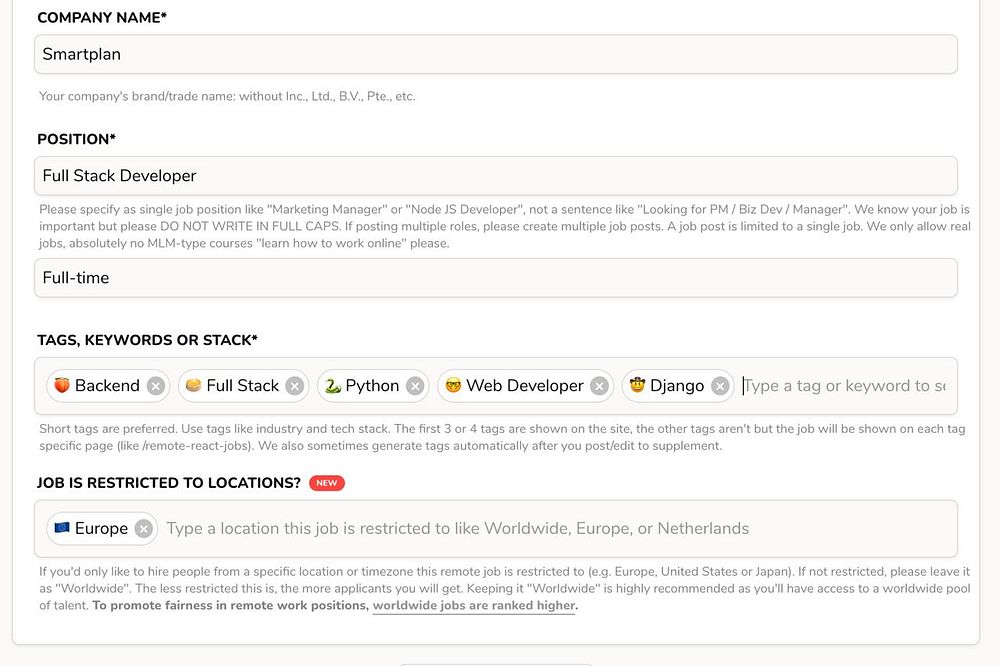This screenshot has height=666, width=1000.
Task: Select the Web Developer tag chip
Action: 525,386
